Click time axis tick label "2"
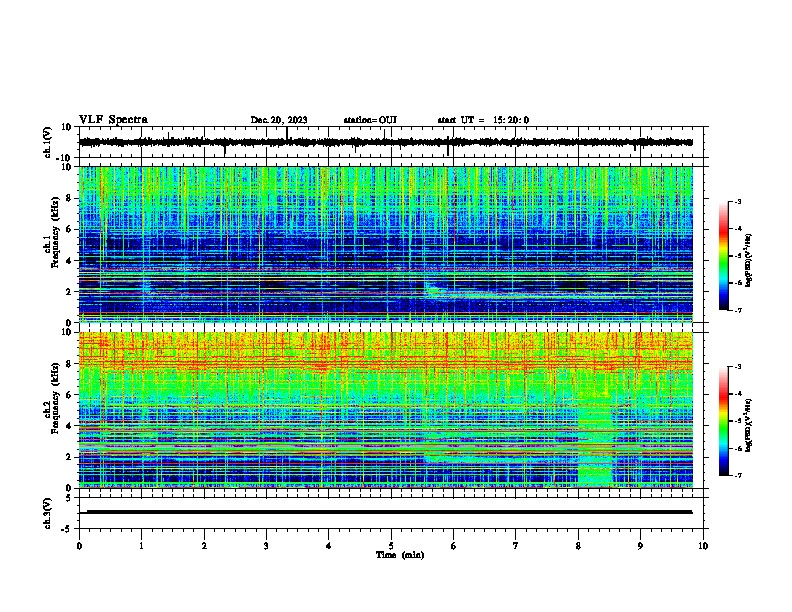 tap(204, 546)
